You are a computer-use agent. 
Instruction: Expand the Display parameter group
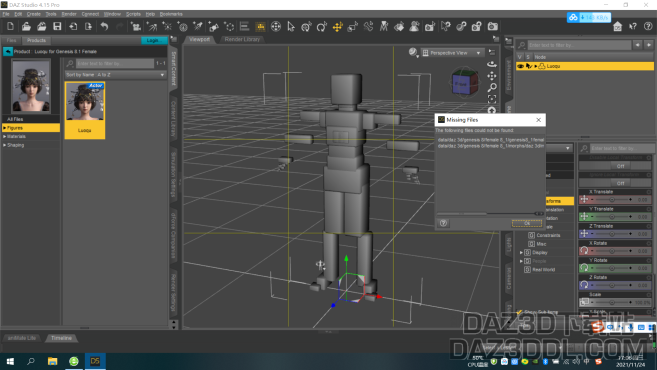(521, 253)
